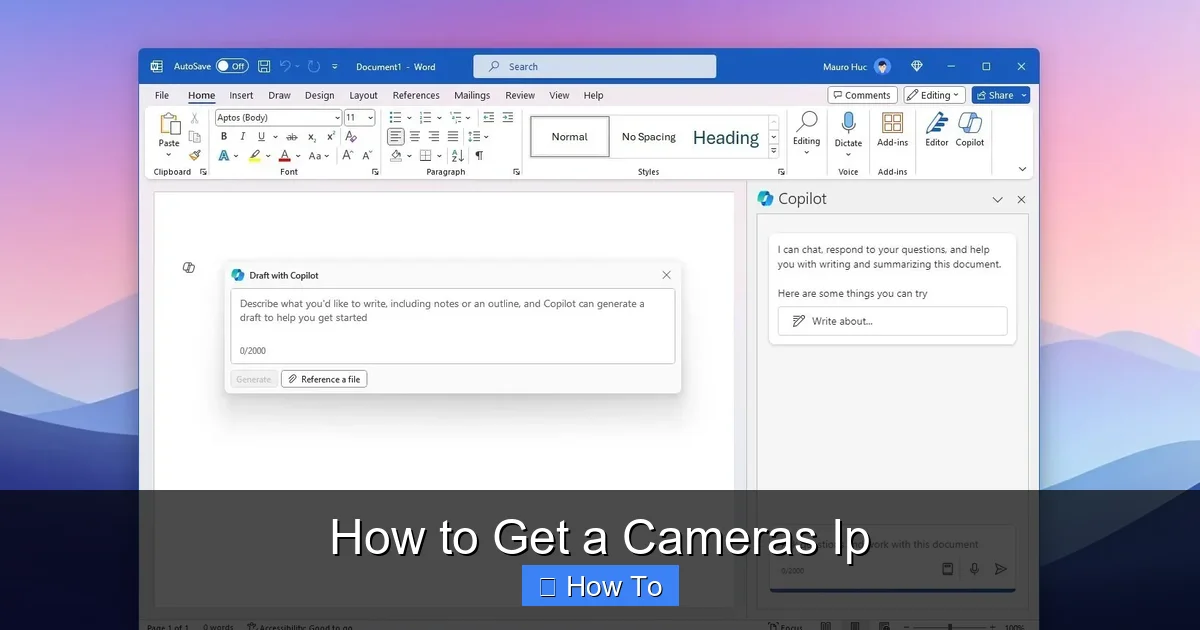Apply Bold formatting
The width and height of the screenshot is (1200, 630).
[224, 137]
